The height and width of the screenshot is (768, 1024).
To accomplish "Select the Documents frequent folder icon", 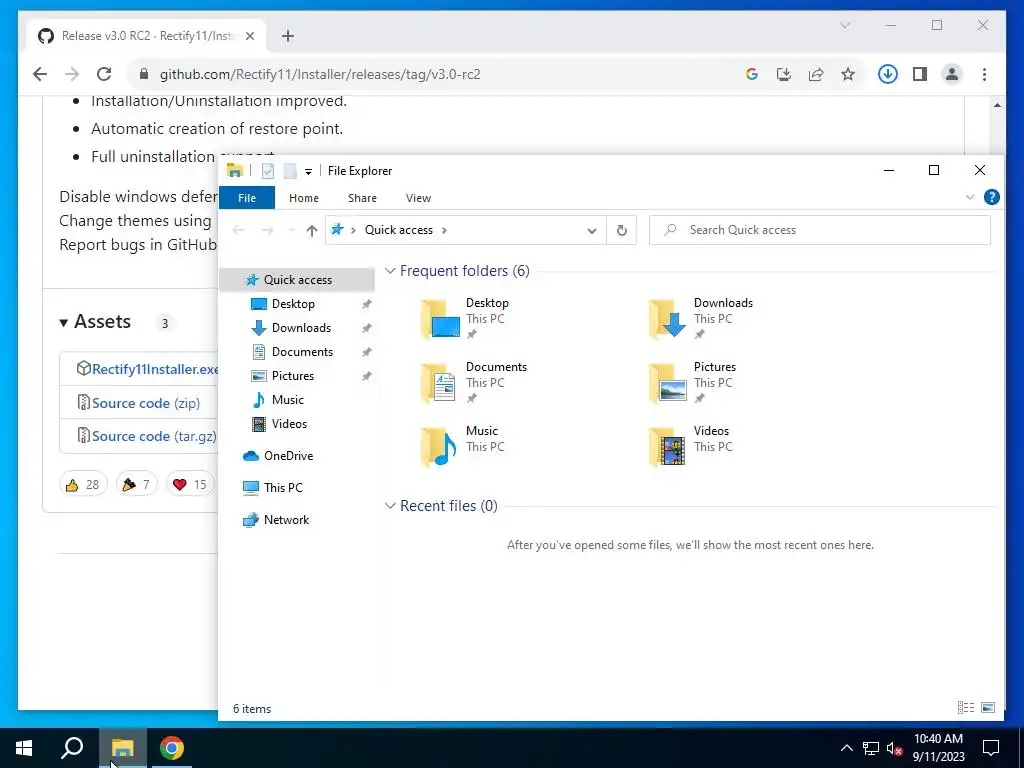I will click(x=440, y=383).
